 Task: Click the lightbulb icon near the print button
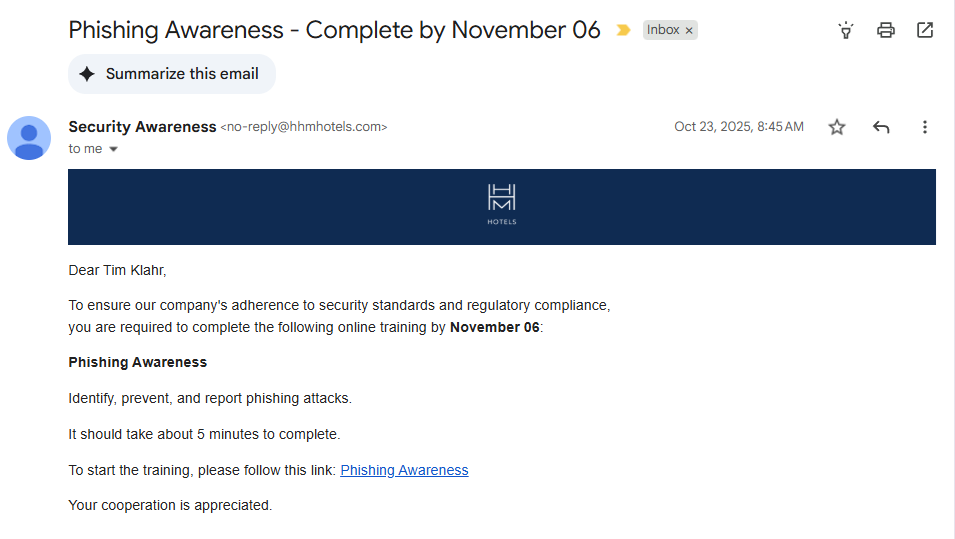click(846, 30)
